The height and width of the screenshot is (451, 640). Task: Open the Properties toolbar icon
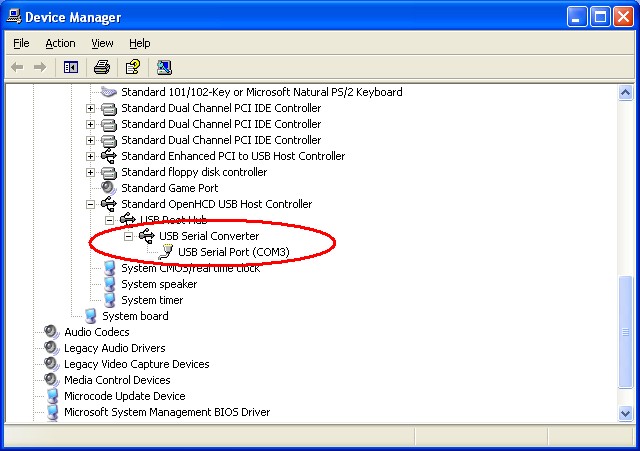tap(133, 67)
